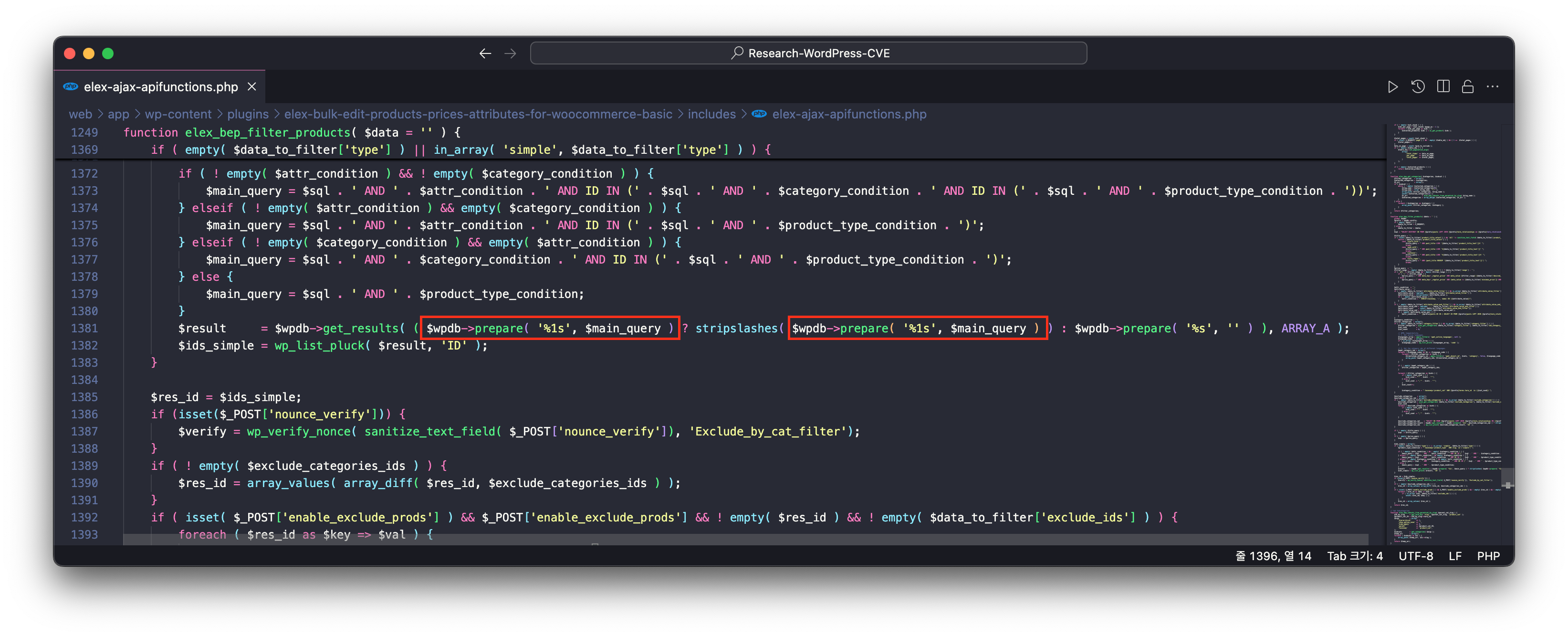The height and width of the screenshot is (637, 1568).
Task: Click the green fullscreen window button
Action: click(x=108, y=53)
